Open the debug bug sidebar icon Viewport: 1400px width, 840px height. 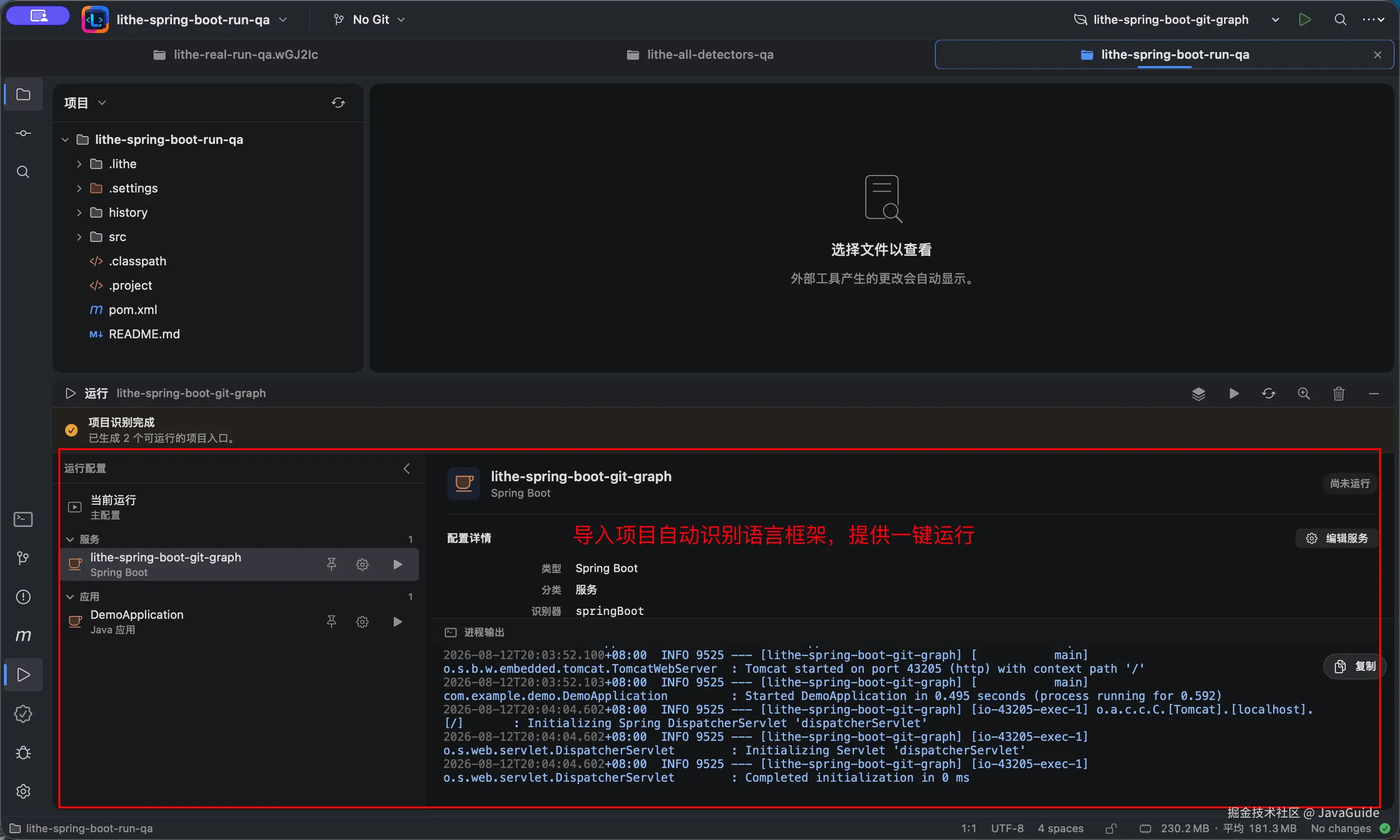(23, 753)
